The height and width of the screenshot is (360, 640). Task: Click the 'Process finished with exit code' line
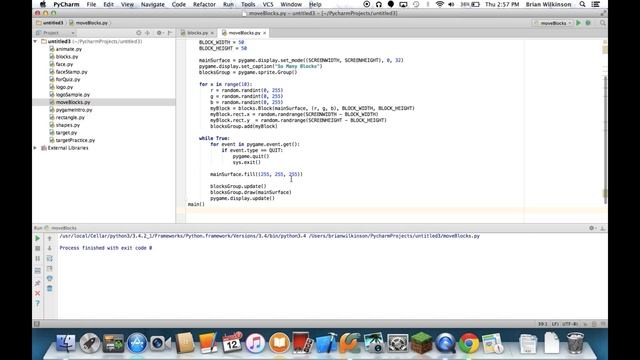pos(106,248)
